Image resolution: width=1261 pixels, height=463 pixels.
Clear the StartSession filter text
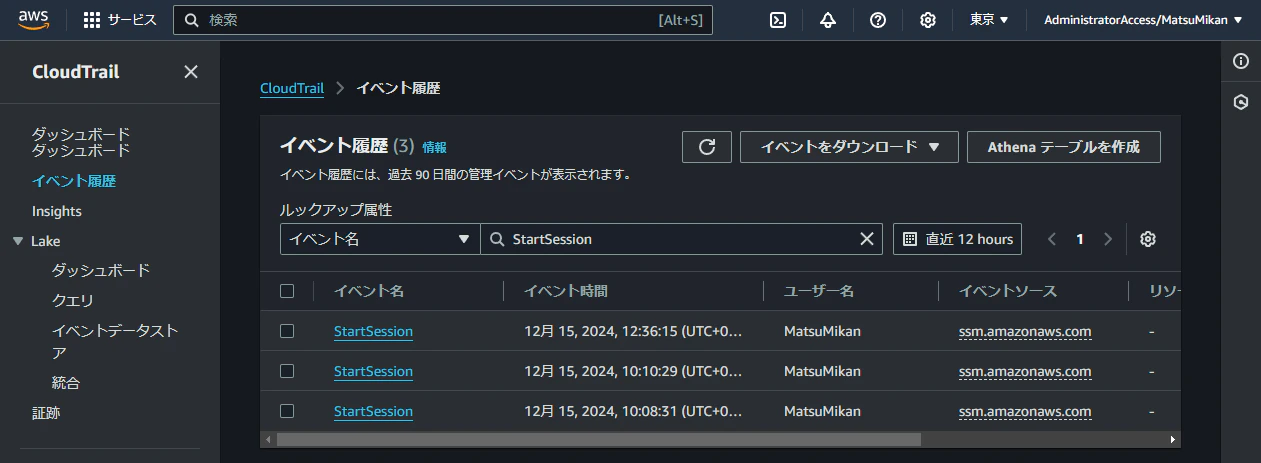pyautogui.click(x=867, y=239)
